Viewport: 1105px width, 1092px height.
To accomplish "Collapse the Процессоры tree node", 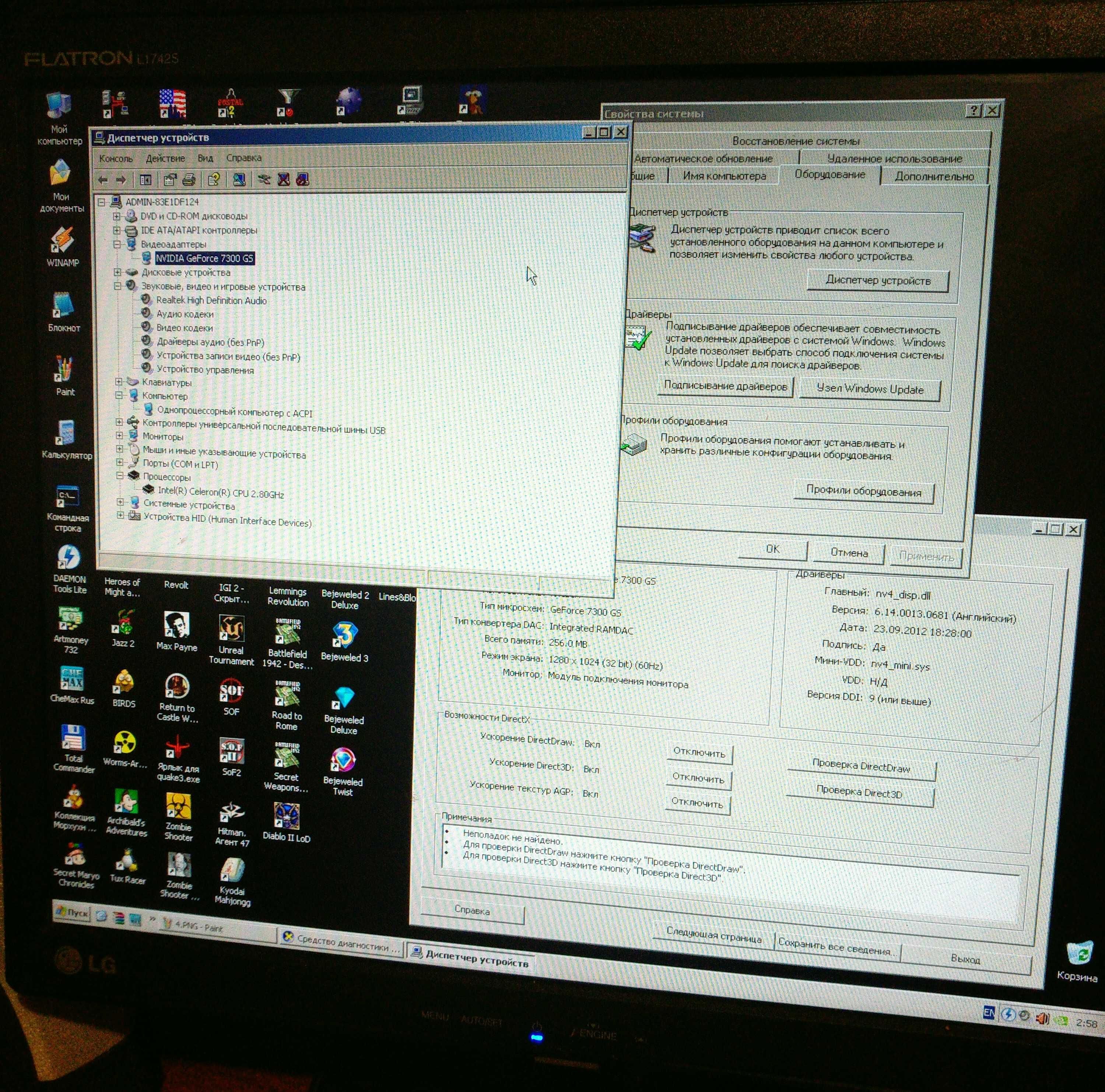I will click(120, 476).
